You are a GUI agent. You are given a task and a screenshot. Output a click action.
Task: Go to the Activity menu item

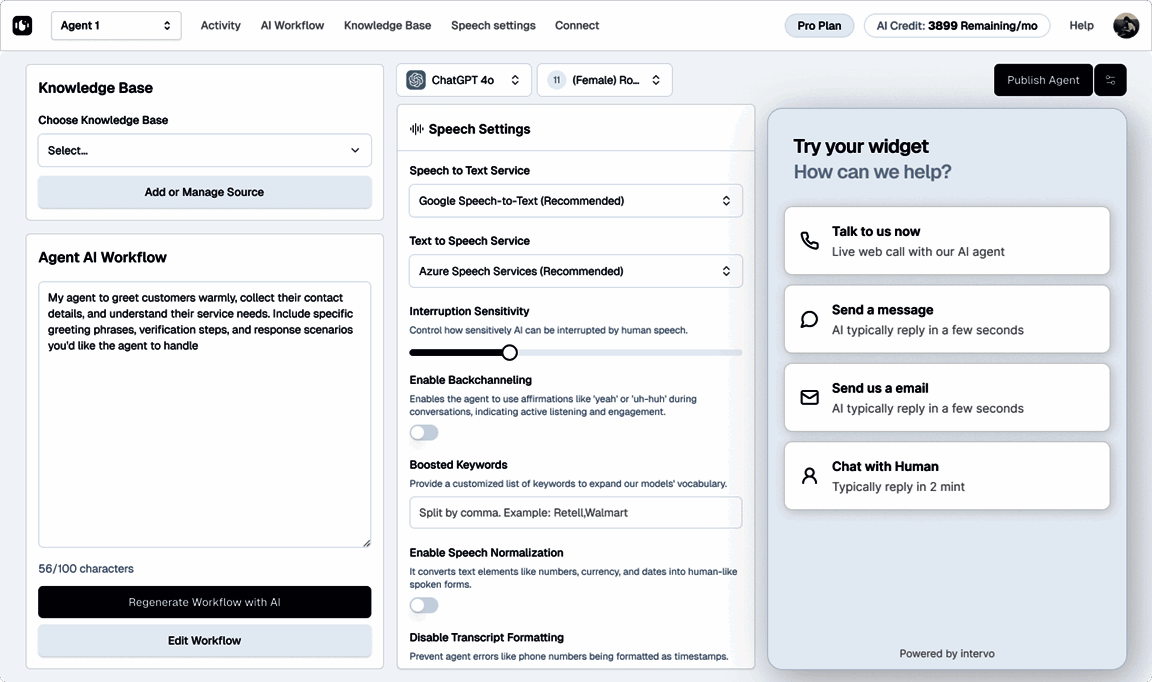click(220, 26)
